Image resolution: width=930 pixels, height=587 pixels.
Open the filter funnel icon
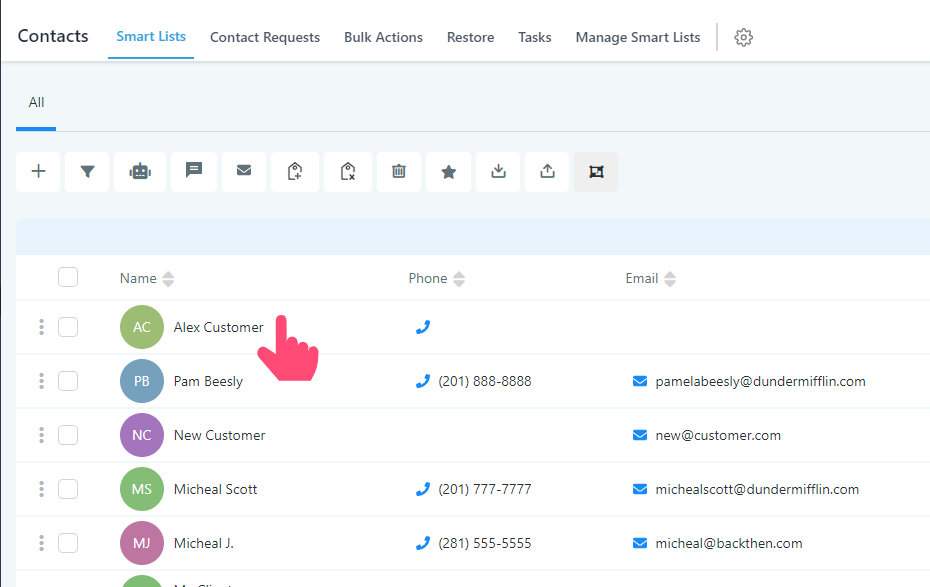87,171
